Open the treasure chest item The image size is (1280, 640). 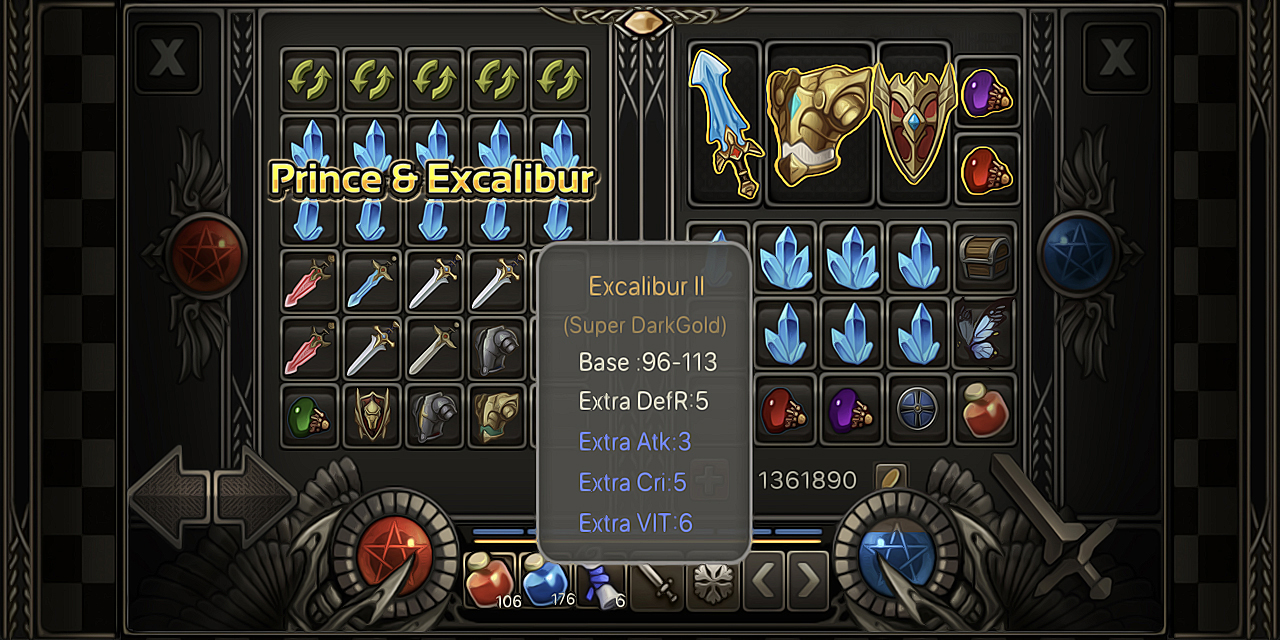985,258
